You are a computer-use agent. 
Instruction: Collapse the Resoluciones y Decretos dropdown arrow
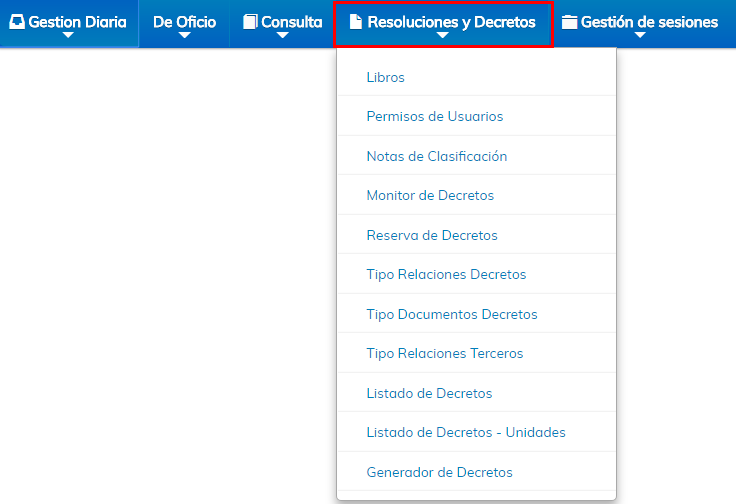[443, 35]
